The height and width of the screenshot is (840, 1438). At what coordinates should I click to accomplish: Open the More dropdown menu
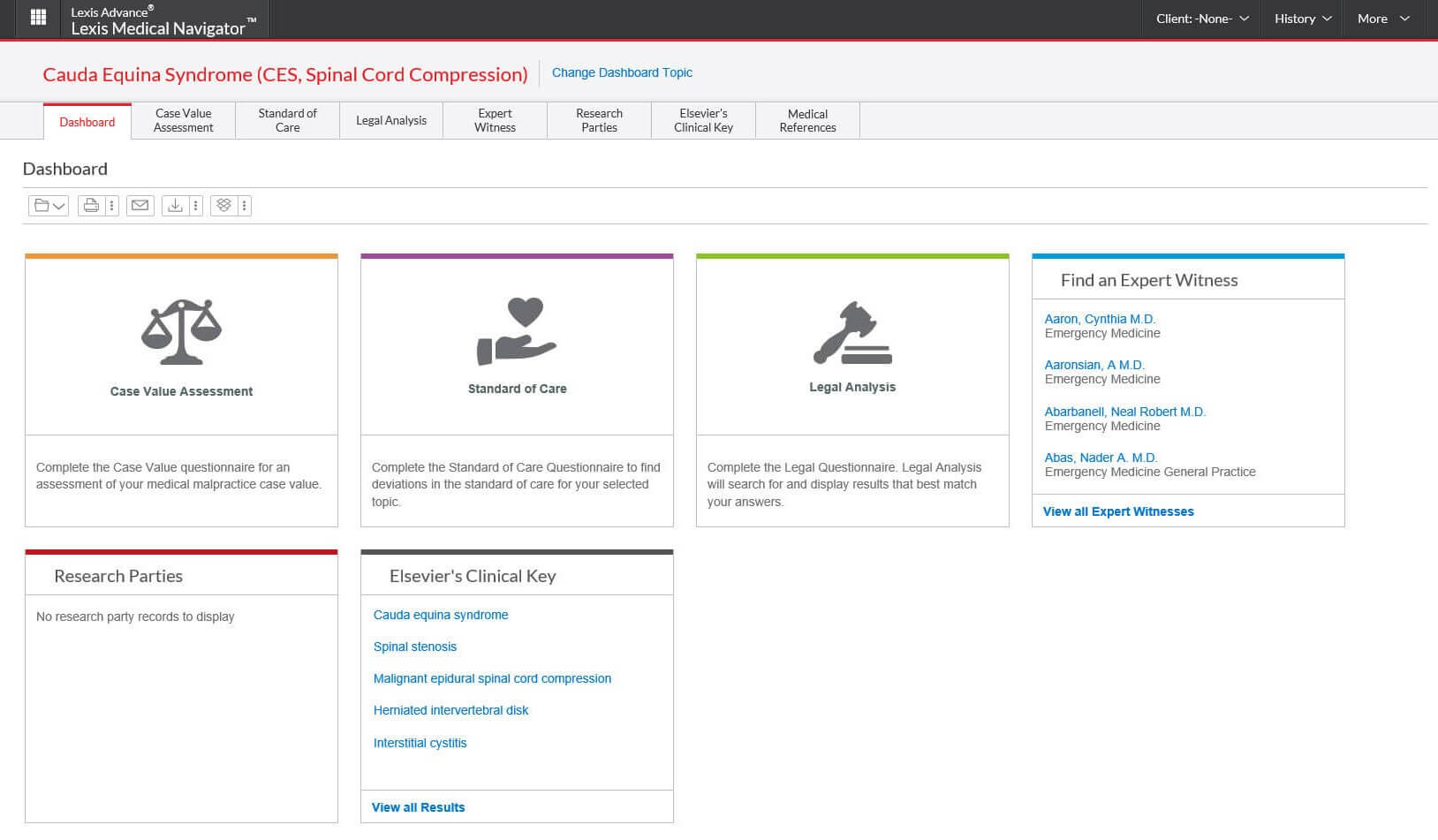[x=1383, y=19]
